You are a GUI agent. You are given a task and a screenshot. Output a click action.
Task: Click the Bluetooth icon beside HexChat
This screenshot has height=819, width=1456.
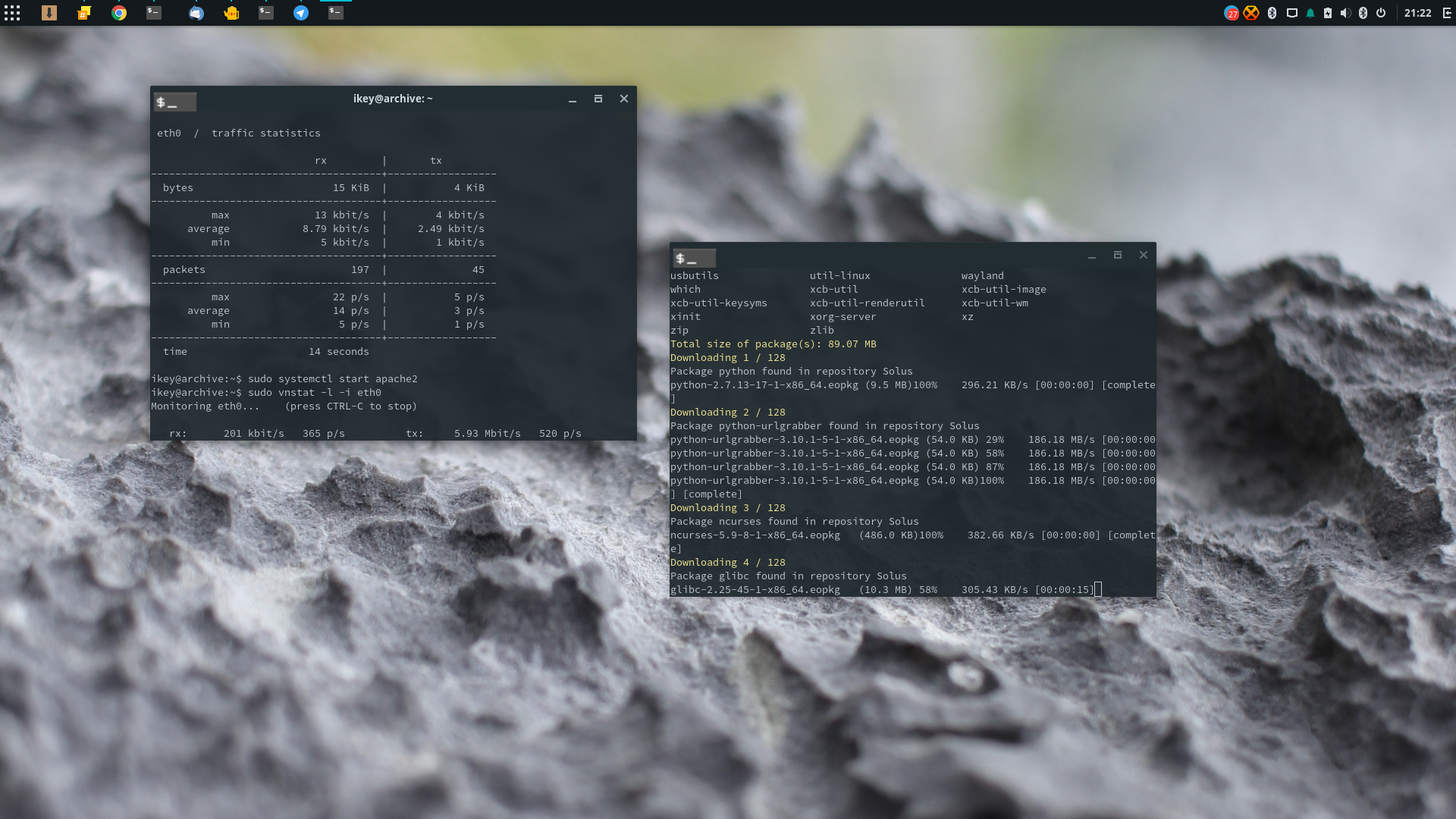click(x=1272, y=13)
